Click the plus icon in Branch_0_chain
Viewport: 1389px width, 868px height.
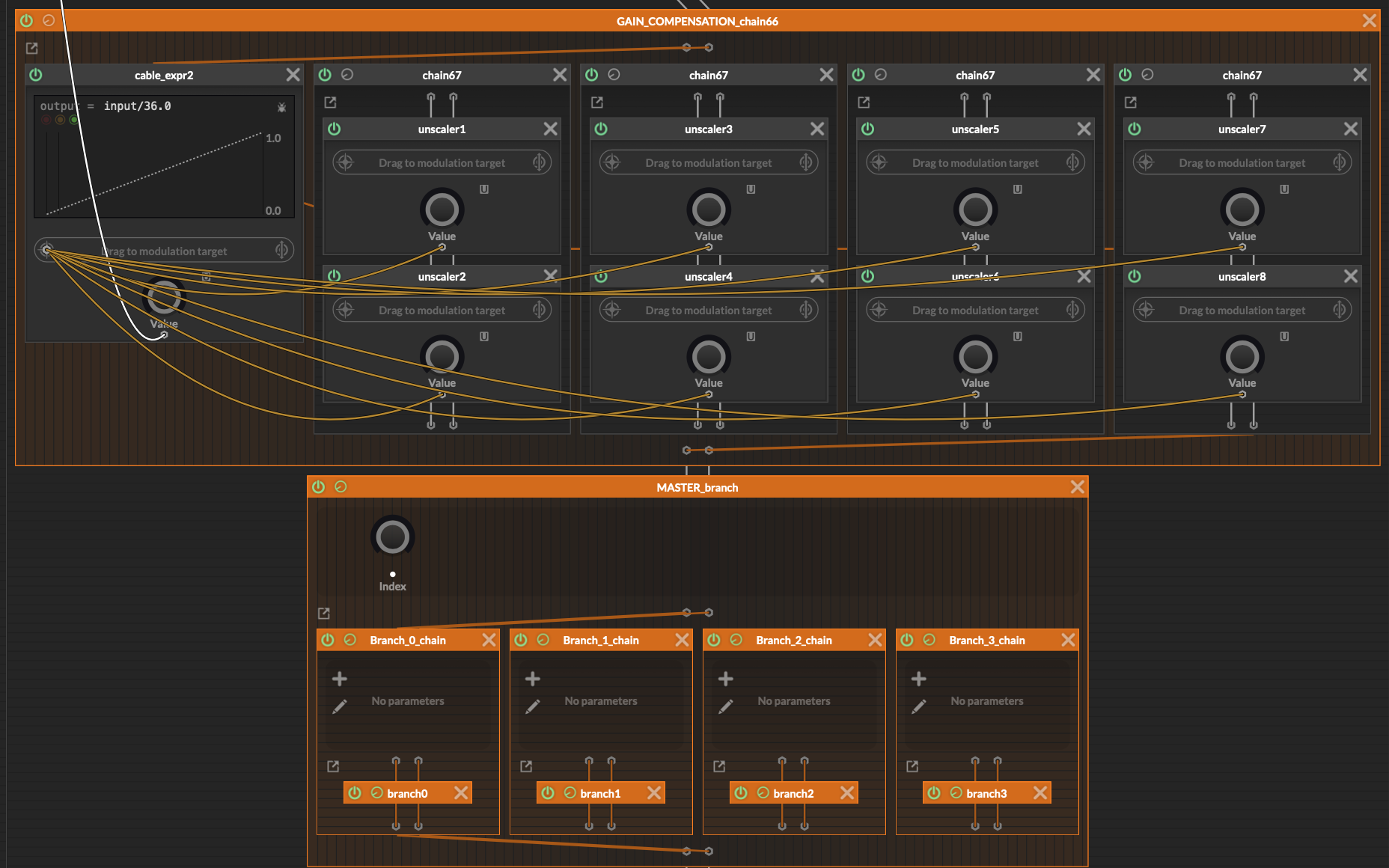(x=339, y=679)
